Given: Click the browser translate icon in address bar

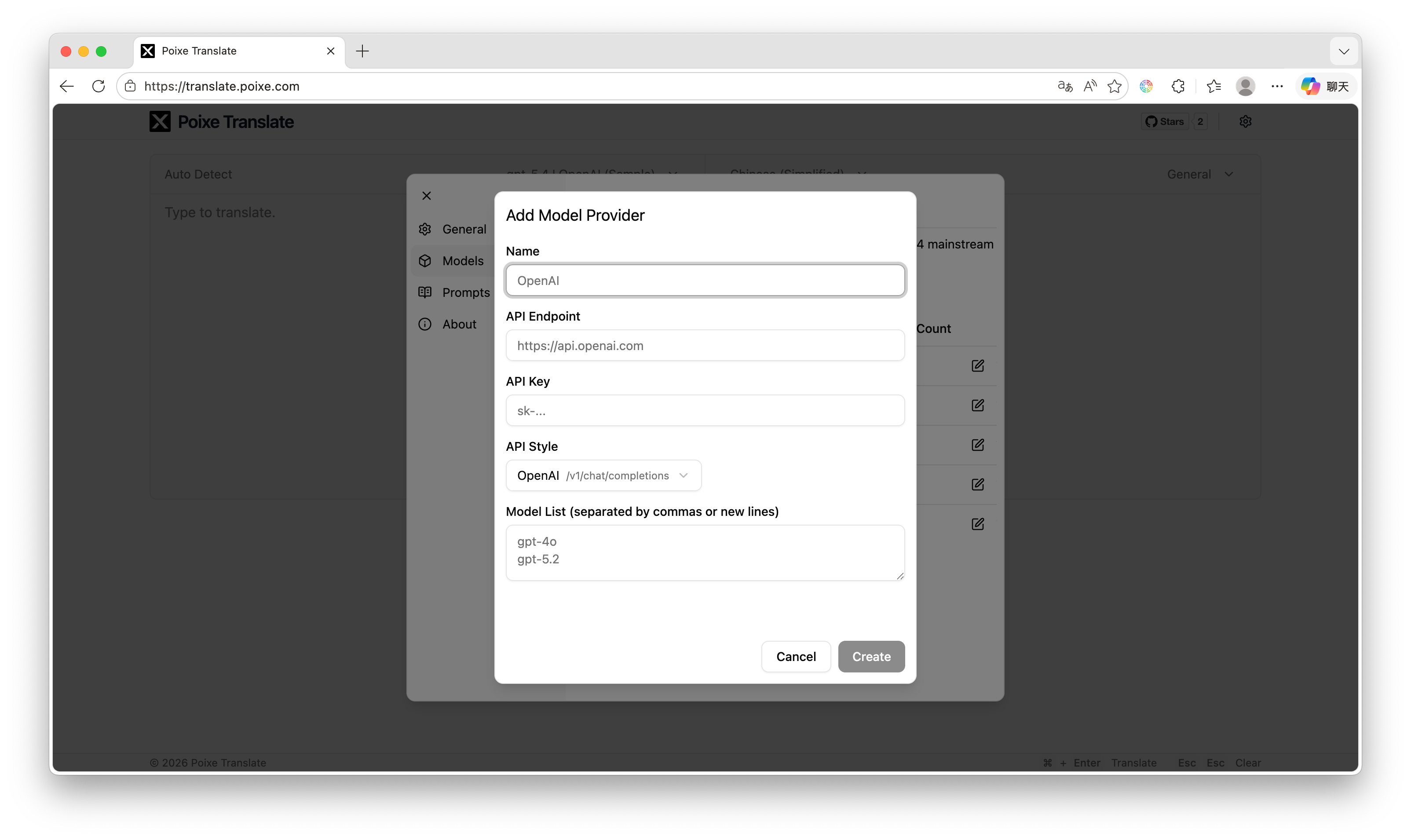Looking at the screenshot, I should (x=1064, y=86).
